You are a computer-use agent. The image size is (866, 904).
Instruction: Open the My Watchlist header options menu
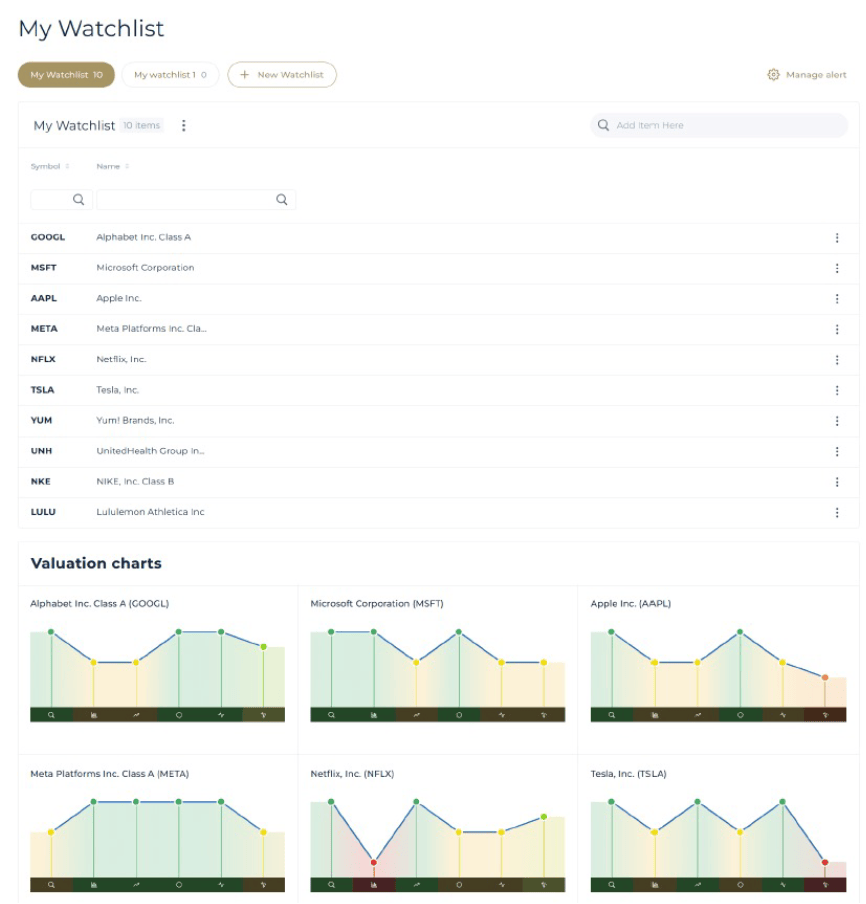pyautogui.click(x=183, y=125)
